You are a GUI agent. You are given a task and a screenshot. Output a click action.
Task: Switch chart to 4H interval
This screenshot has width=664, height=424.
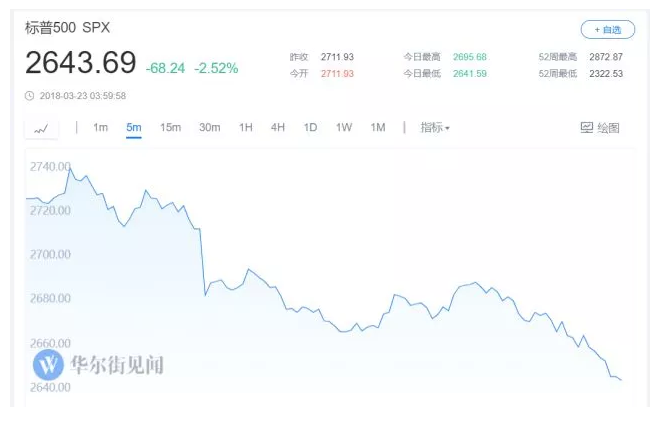click(278, 127)
